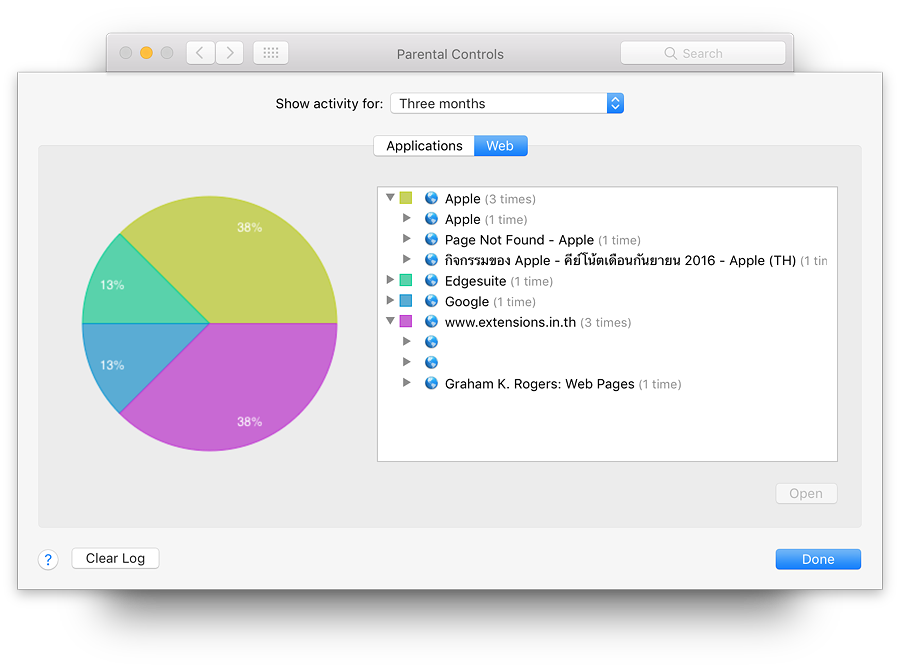
Task: Click the Clear Log button
Action: coord(115,558)
